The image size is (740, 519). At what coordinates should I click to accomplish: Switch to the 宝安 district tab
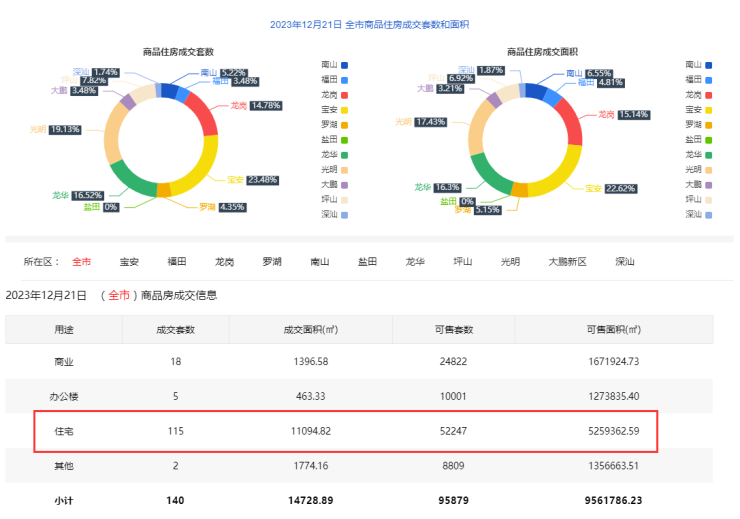pos(129,262)
